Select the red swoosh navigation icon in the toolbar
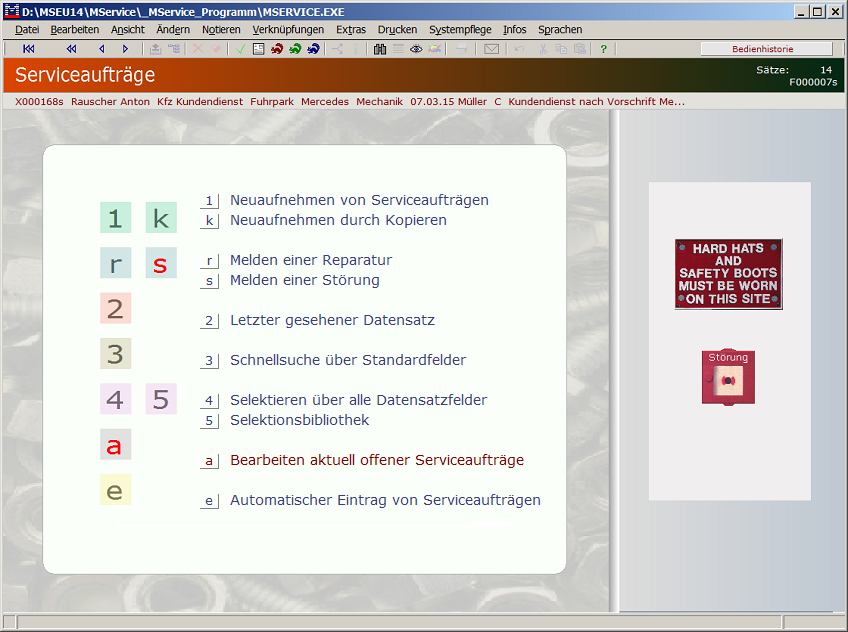The width and height of the screenshot is (848, 632). [275, 48]
